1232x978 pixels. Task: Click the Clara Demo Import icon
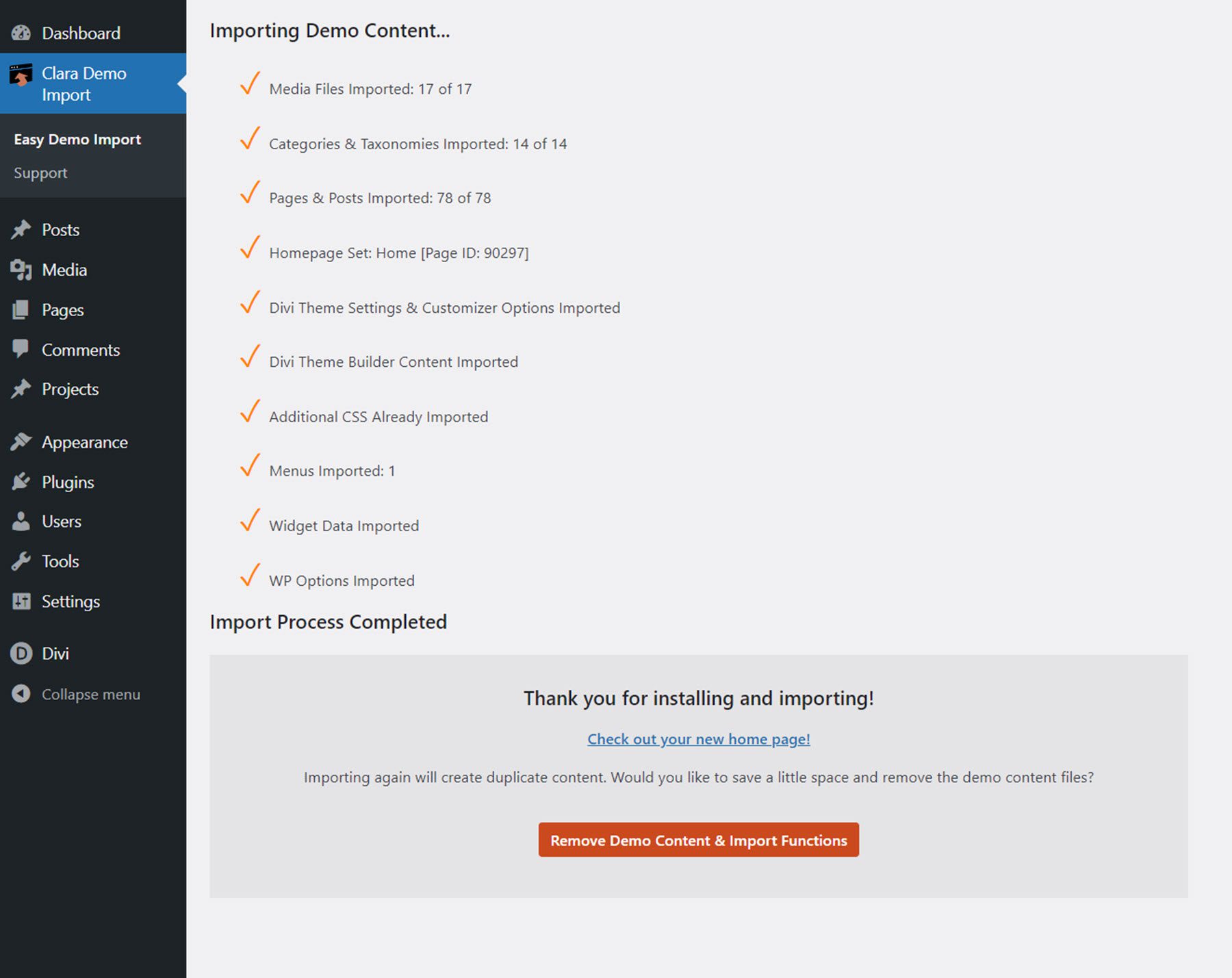[21, 75]
